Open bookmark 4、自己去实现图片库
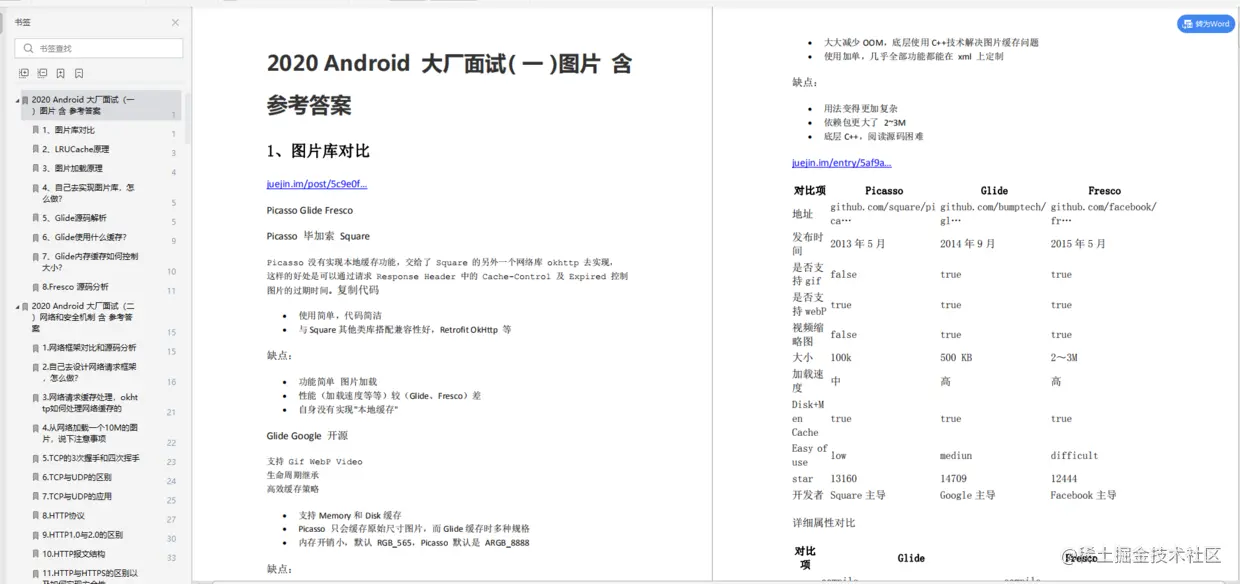1240x584 pixels. click(88, 193)
